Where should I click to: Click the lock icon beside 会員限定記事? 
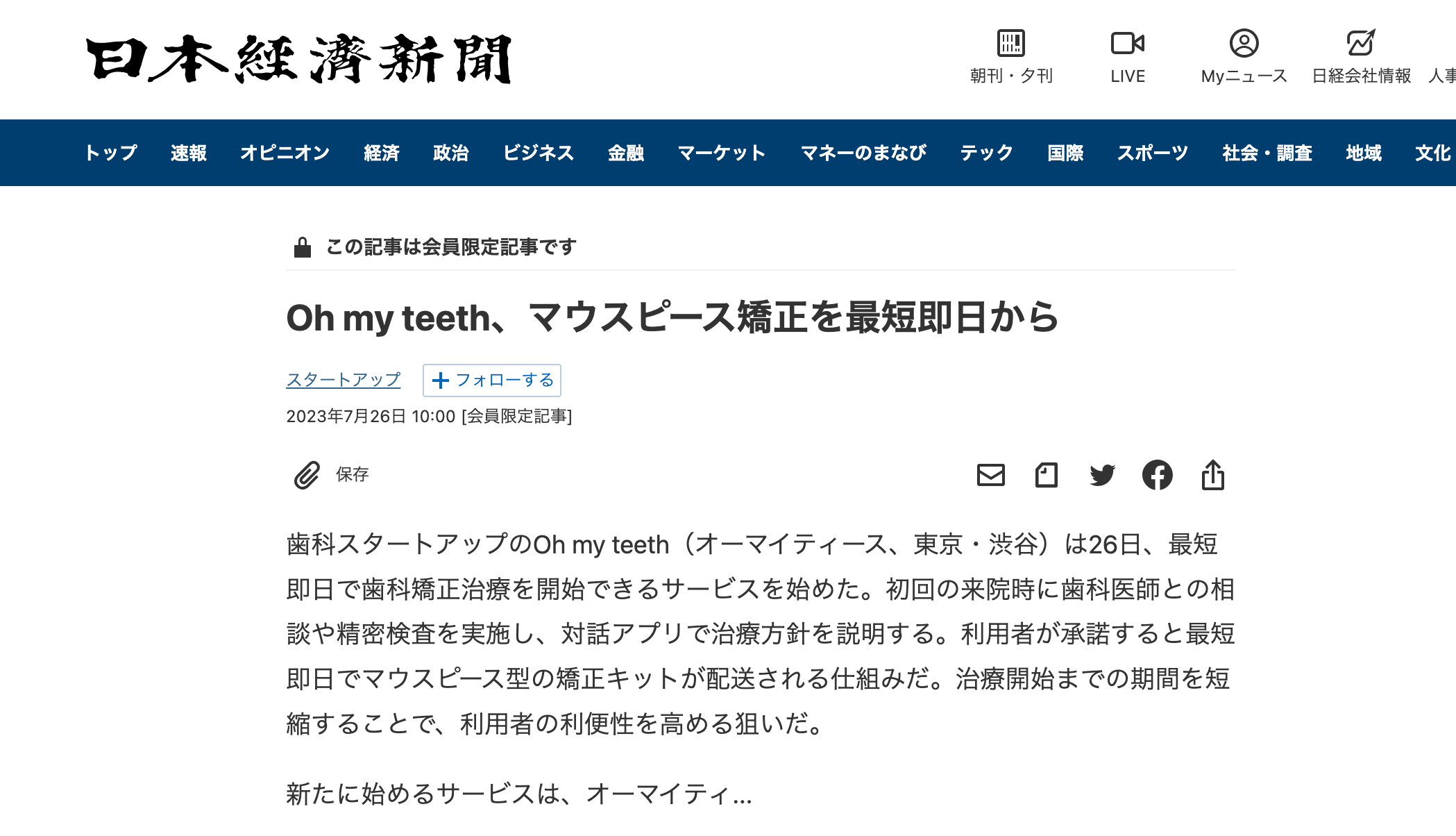(303, 246)
